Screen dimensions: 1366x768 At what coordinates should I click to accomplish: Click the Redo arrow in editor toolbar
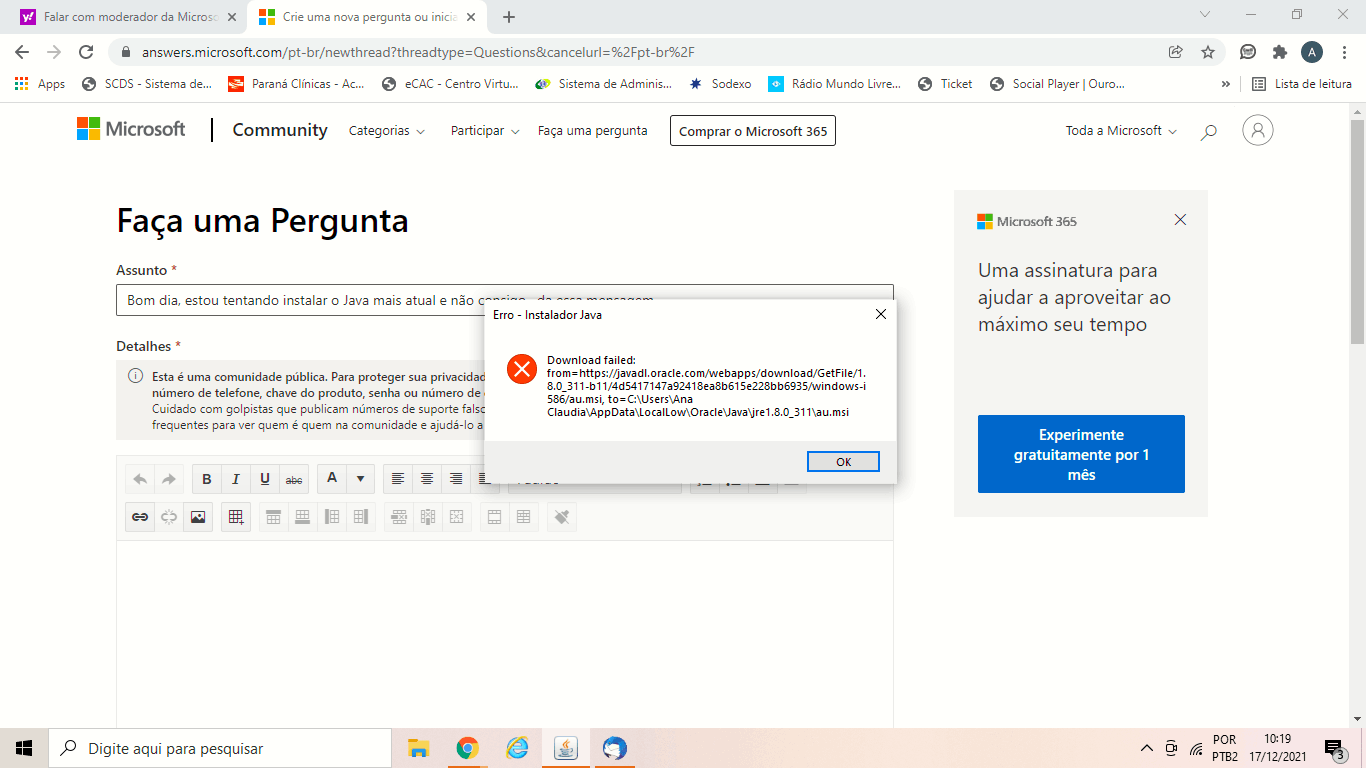(169, 479)
